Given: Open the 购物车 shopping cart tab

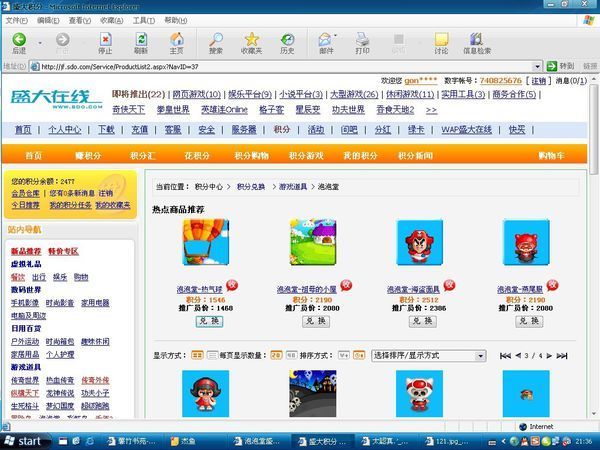Looking at the screenshot, I should click(551, 155).
